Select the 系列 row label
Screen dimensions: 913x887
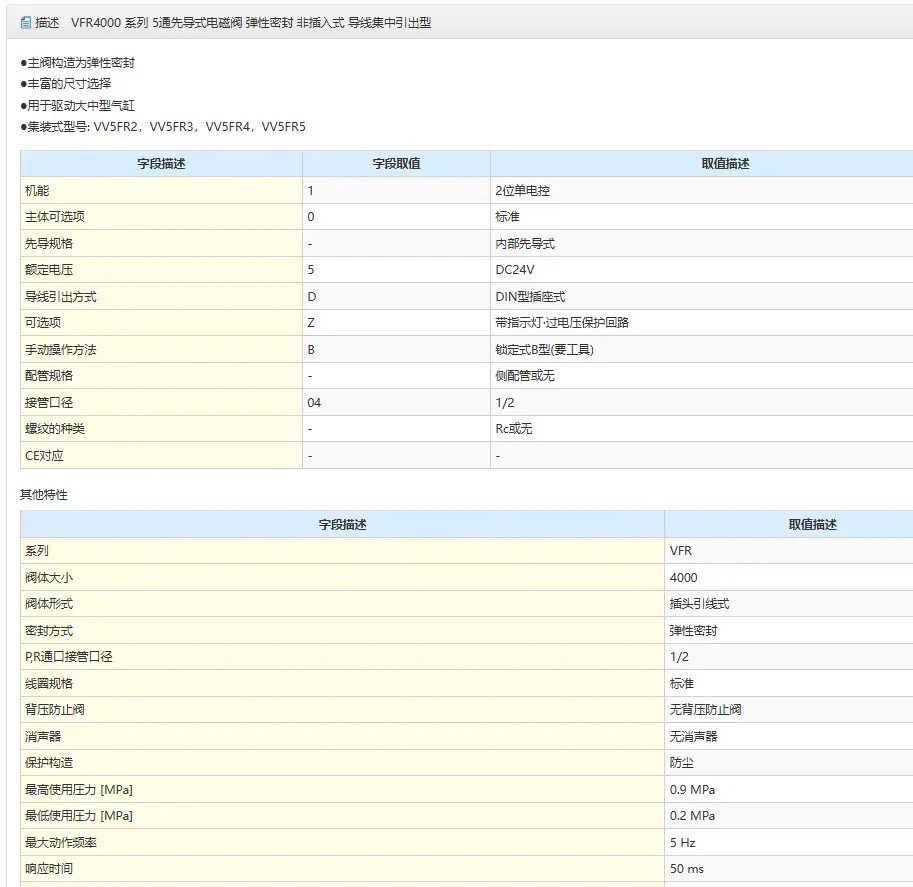(342, 550)
